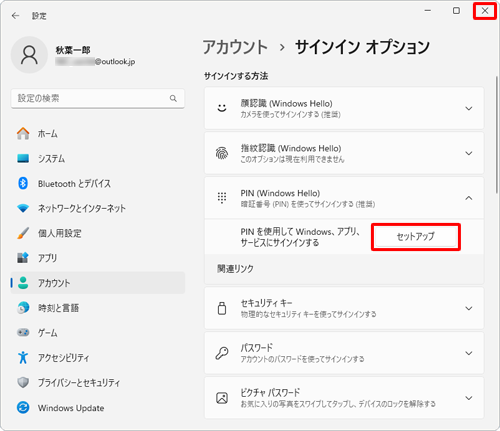The height and width of the screenshot is (431, 500).
Task: Open 個人用設定 category
Action: click(x=60, y=233)
